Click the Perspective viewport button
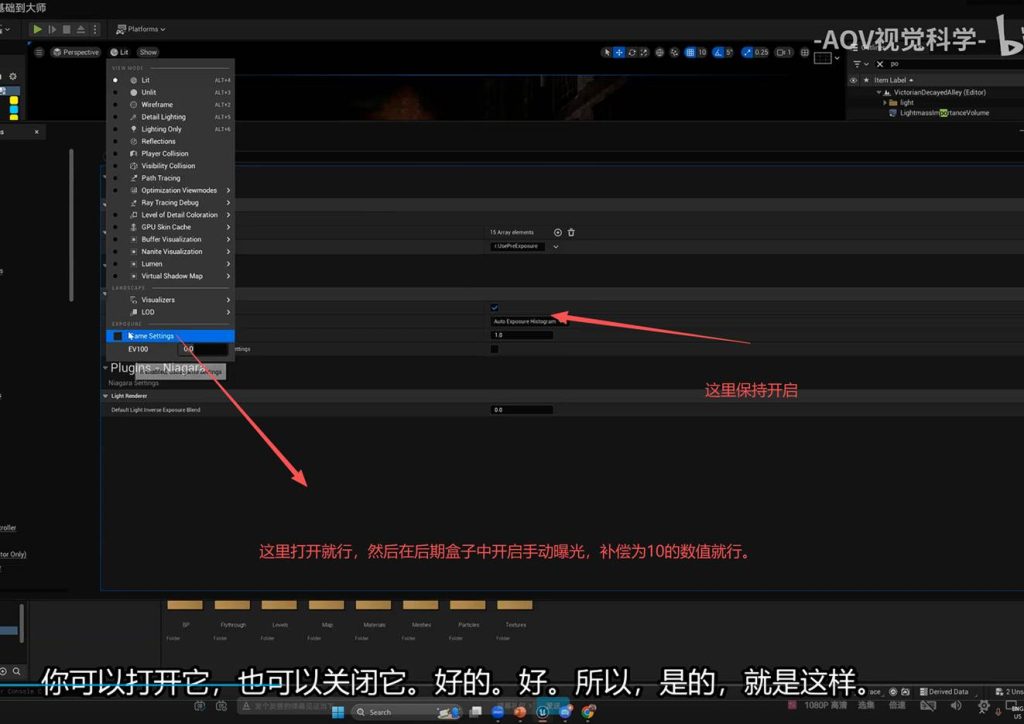Viewport: 1024px width, 724px height. point(76,52)
